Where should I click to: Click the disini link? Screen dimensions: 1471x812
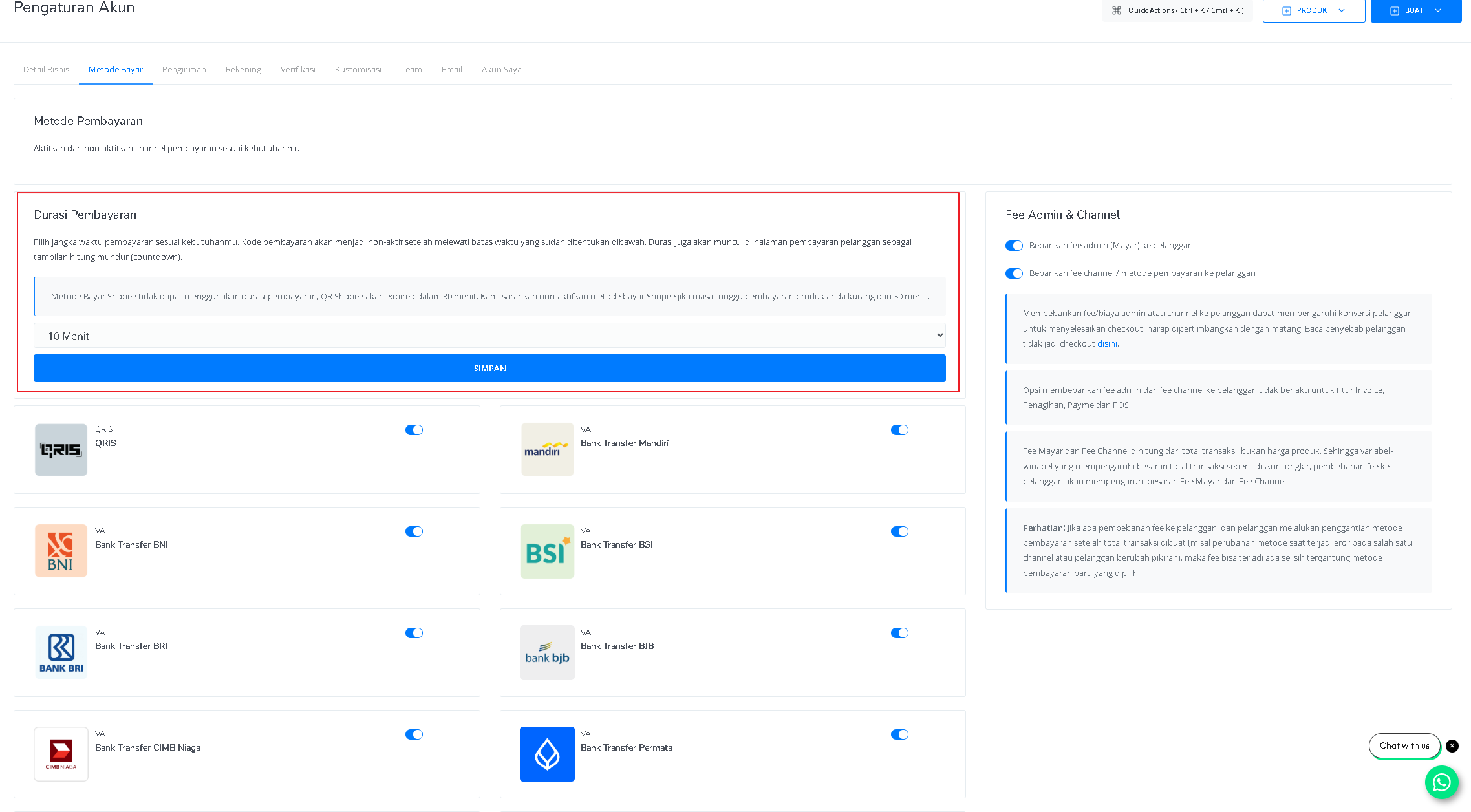tap(1107, 343)
